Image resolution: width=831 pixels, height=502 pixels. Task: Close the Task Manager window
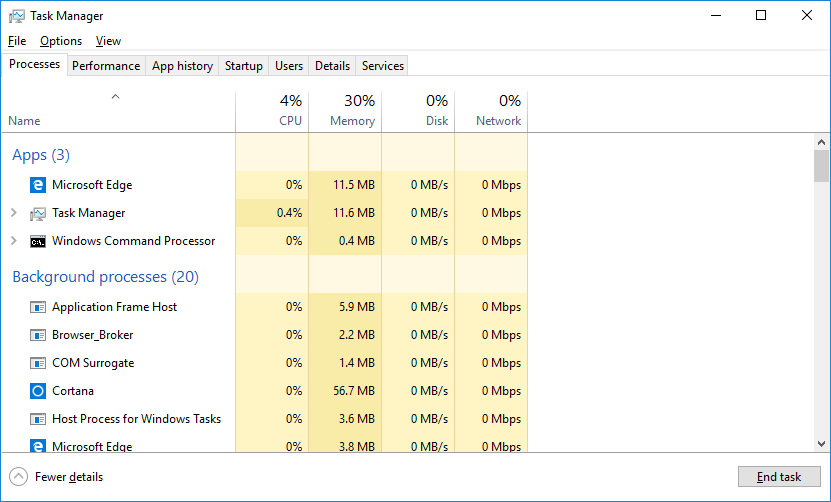pyautogui.click(x=807, y=15)
